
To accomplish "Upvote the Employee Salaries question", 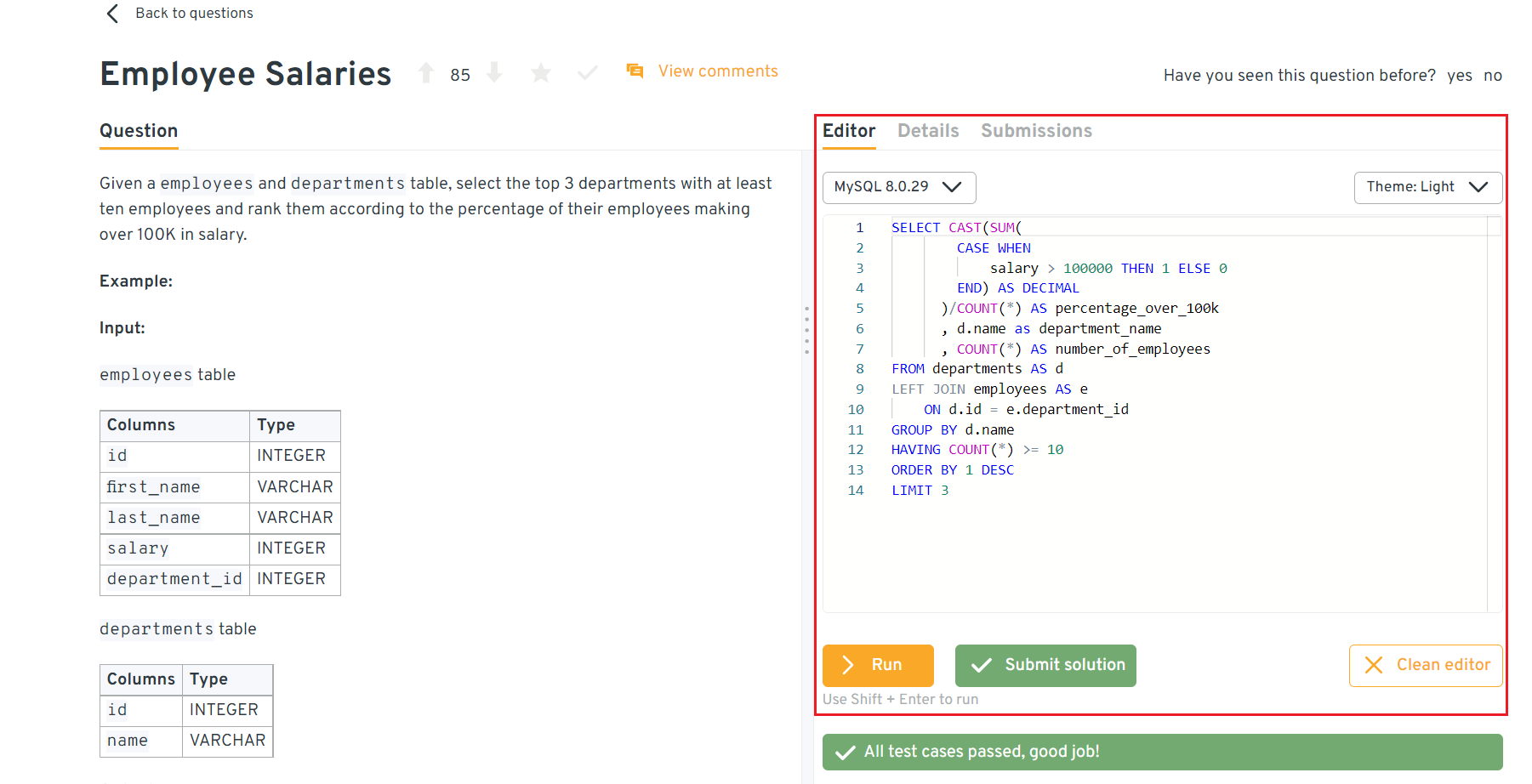I will click(425, 73).
